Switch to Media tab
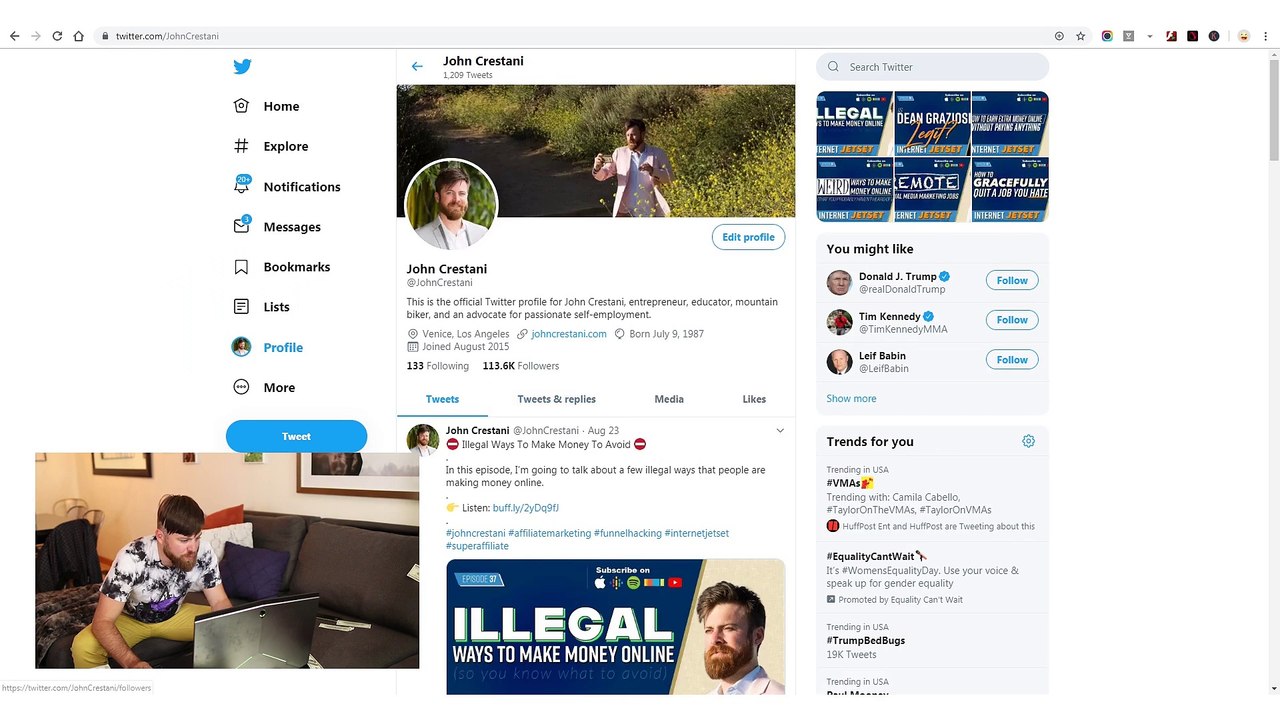 tap(669, 399)
